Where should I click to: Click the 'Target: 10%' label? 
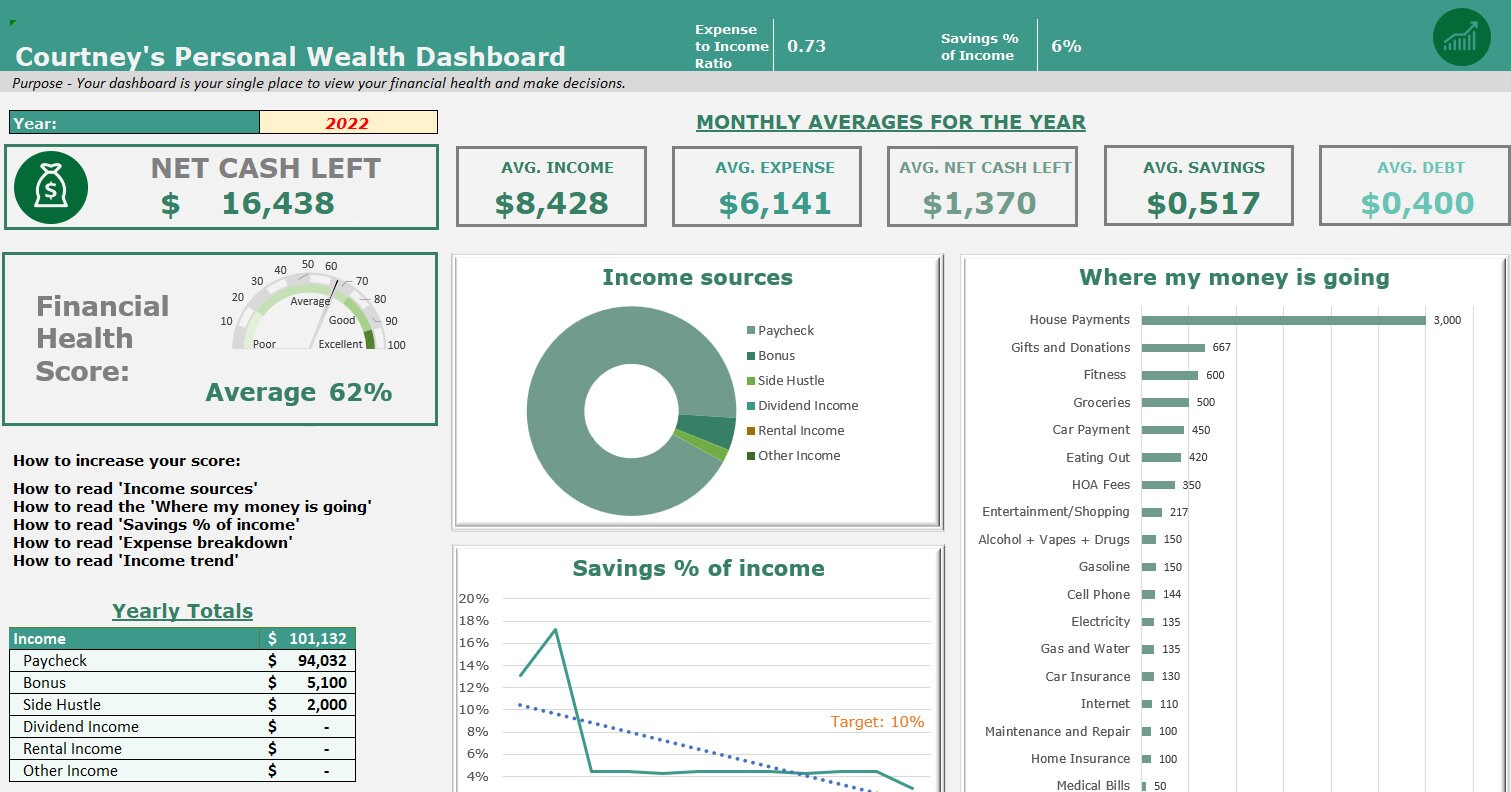pos(876,721)
